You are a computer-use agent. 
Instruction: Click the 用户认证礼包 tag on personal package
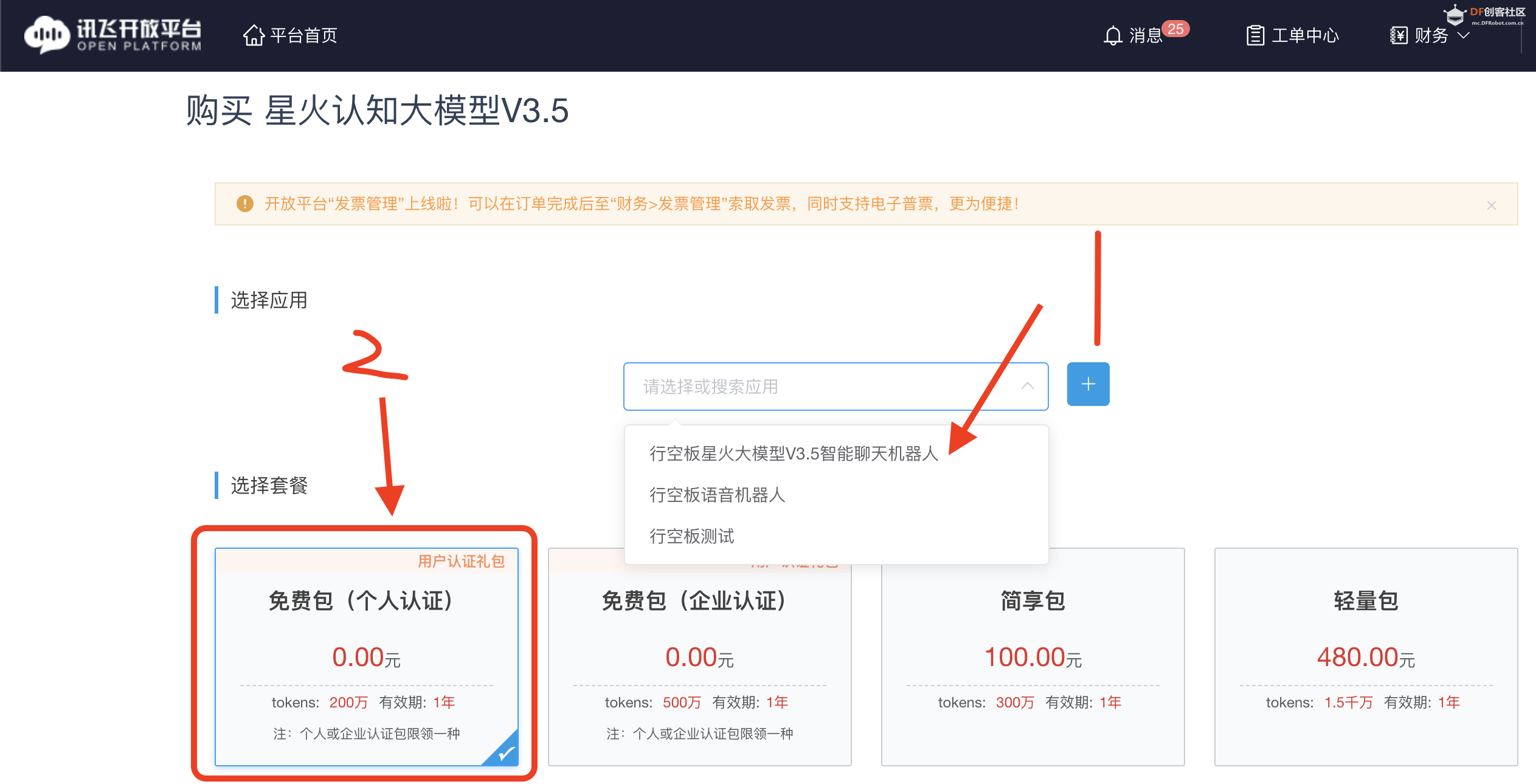[461, 561]
